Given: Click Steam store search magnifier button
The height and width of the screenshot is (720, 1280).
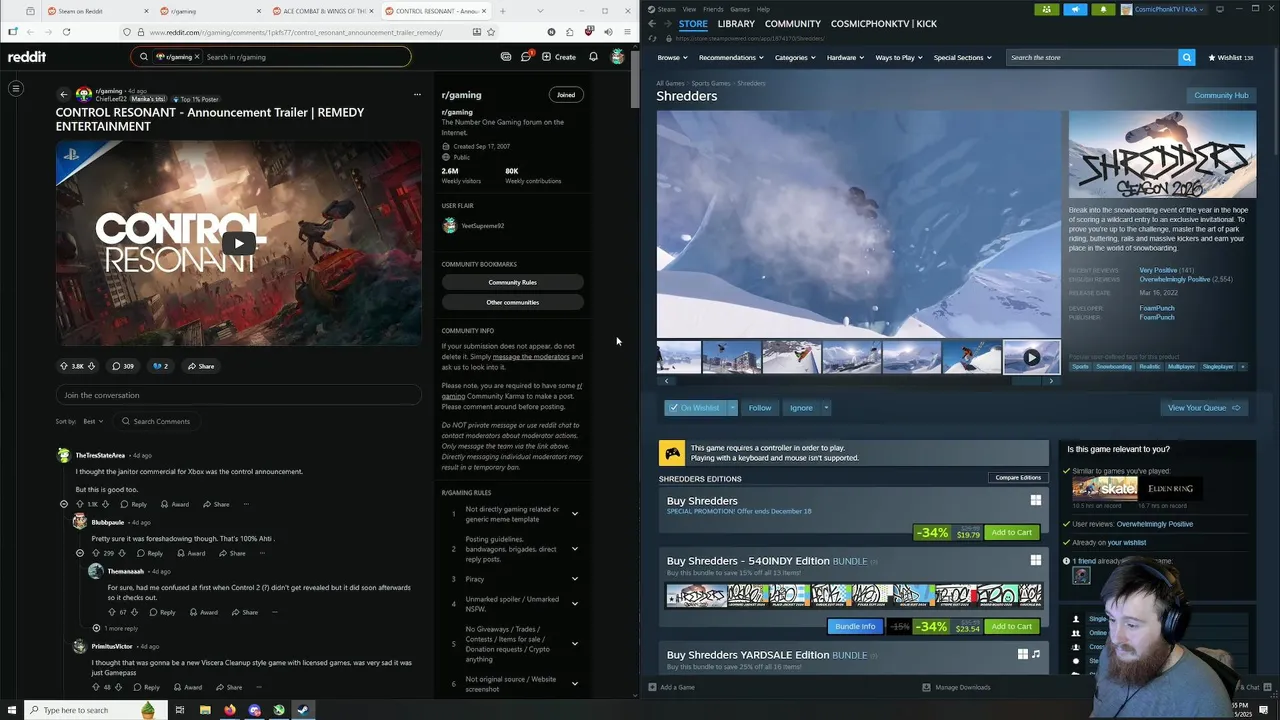Looking at the screenshot, I should pyautogui.click(x=1186, y=57).
